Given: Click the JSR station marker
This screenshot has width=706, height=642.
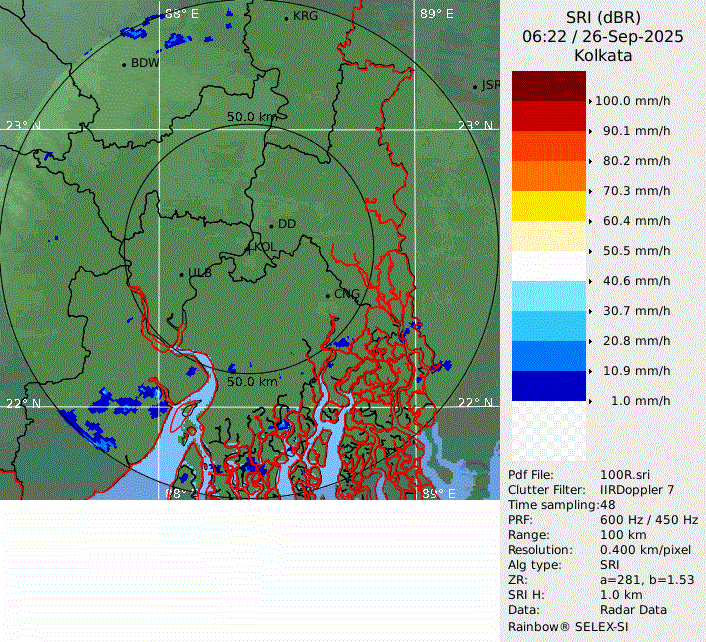Looking at the screenshot, I should coord(476,87).
